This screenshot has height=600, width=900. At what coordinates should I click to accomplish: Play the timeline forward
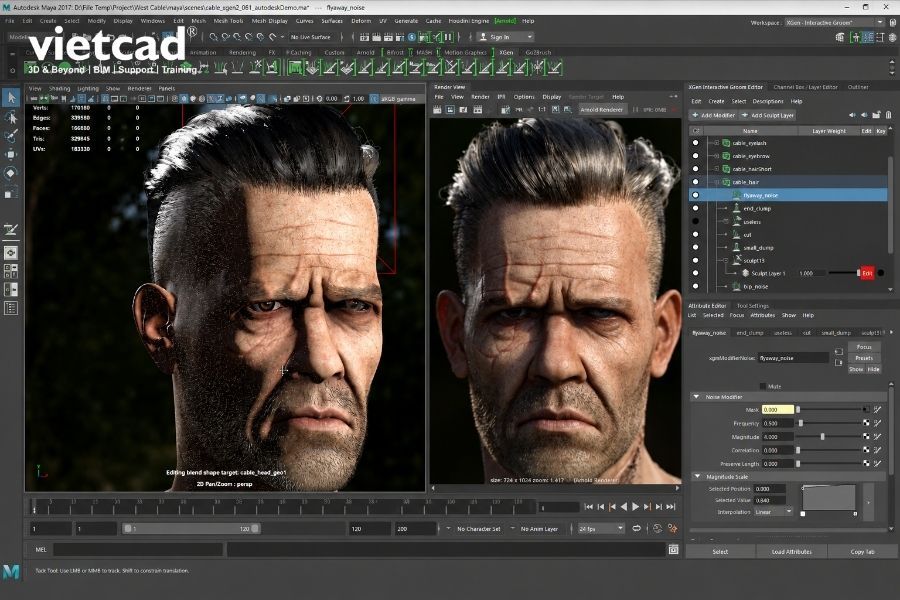[635, 506]
